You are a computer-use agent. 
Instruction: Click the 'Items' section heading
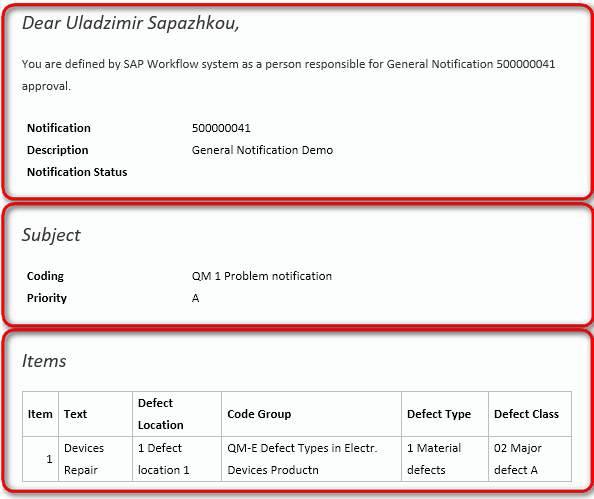tap(44, 361)
